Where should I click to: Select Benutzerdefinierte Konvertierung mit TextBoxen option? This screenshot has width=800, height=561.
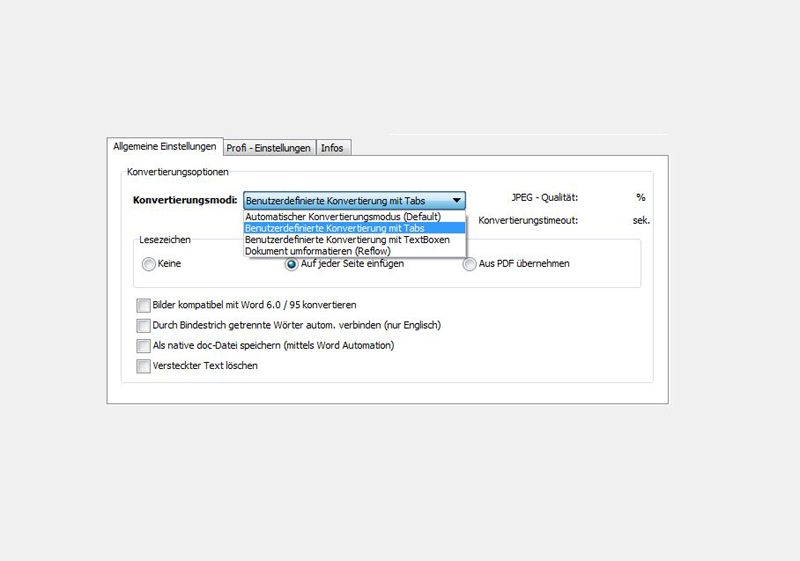click(x=355, y=240)
